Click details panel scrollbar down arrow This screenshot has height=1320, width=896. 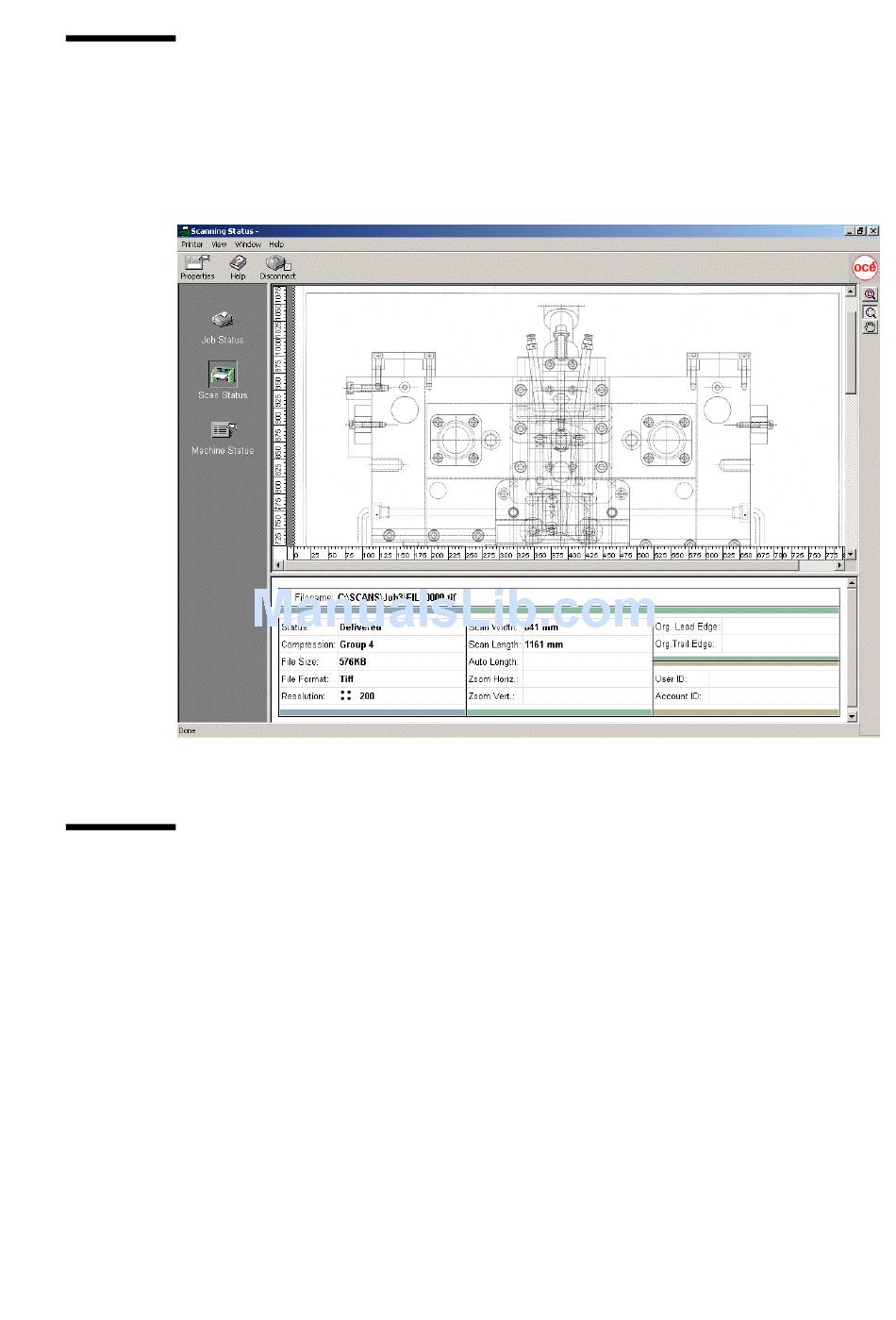852,717
